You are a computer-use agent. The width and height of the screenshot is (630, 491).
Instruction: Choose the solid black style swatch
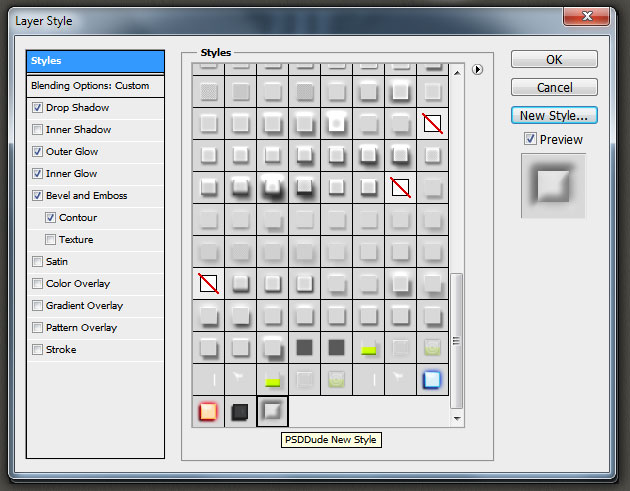point(240,411)
